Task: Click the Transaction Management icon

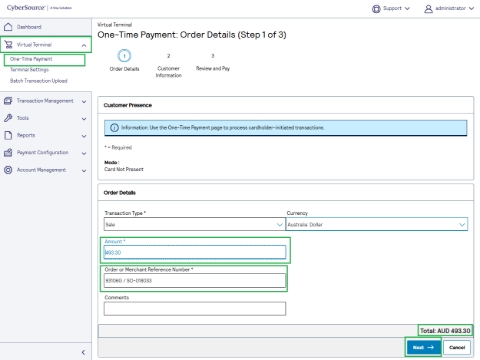Action: (8, 101)
